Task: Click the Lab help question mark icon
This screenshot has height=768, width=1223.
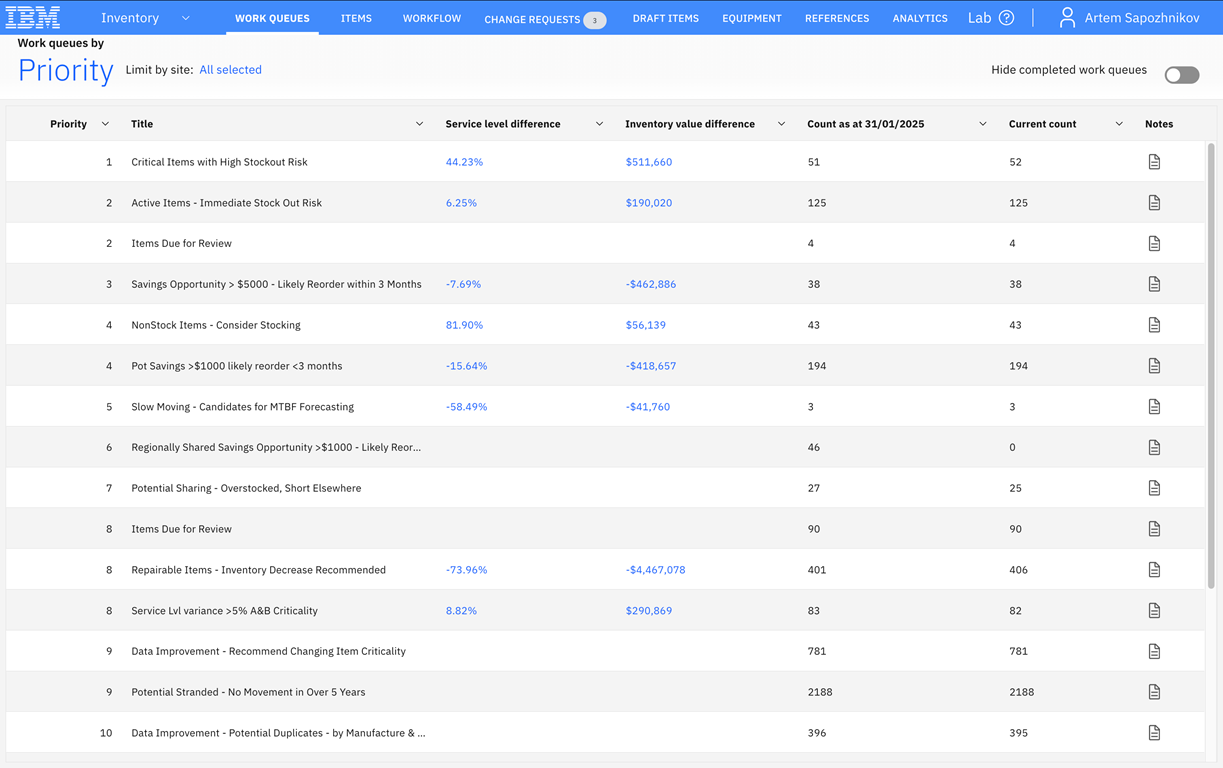Action: tap(1007, 18)
